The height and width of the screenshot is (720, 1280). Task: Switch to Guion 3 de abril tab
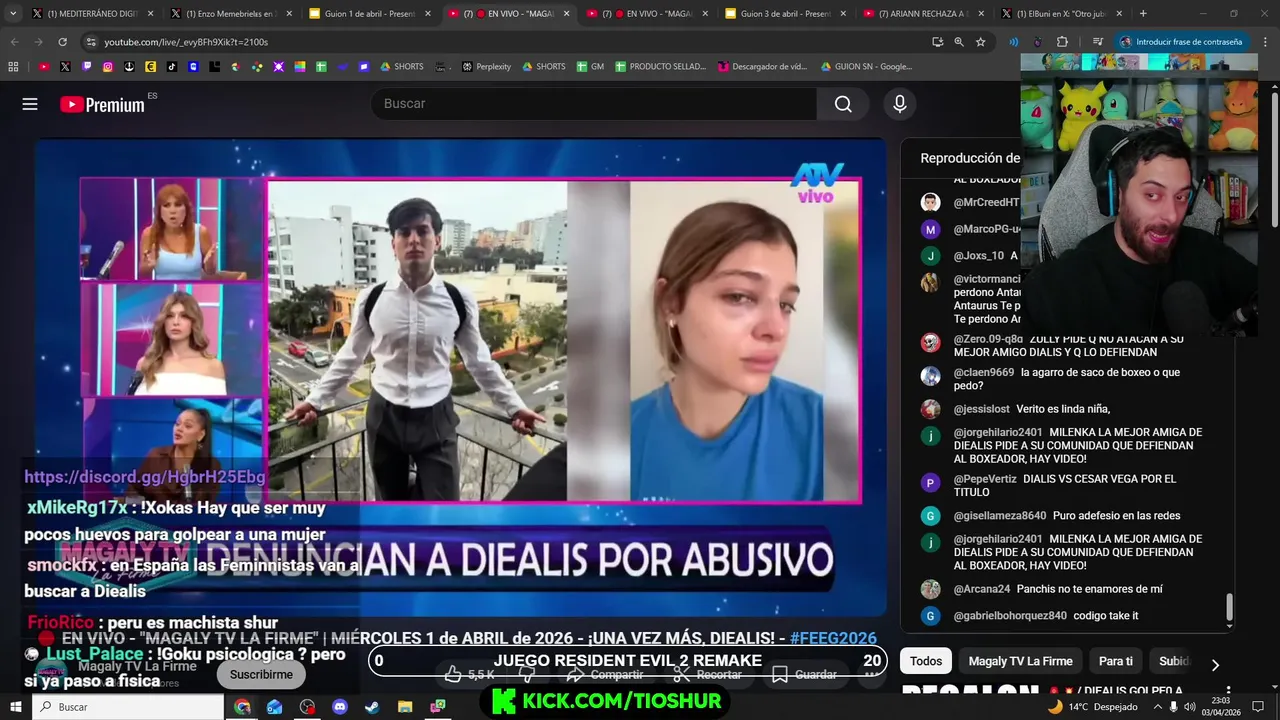click(784, 14)
